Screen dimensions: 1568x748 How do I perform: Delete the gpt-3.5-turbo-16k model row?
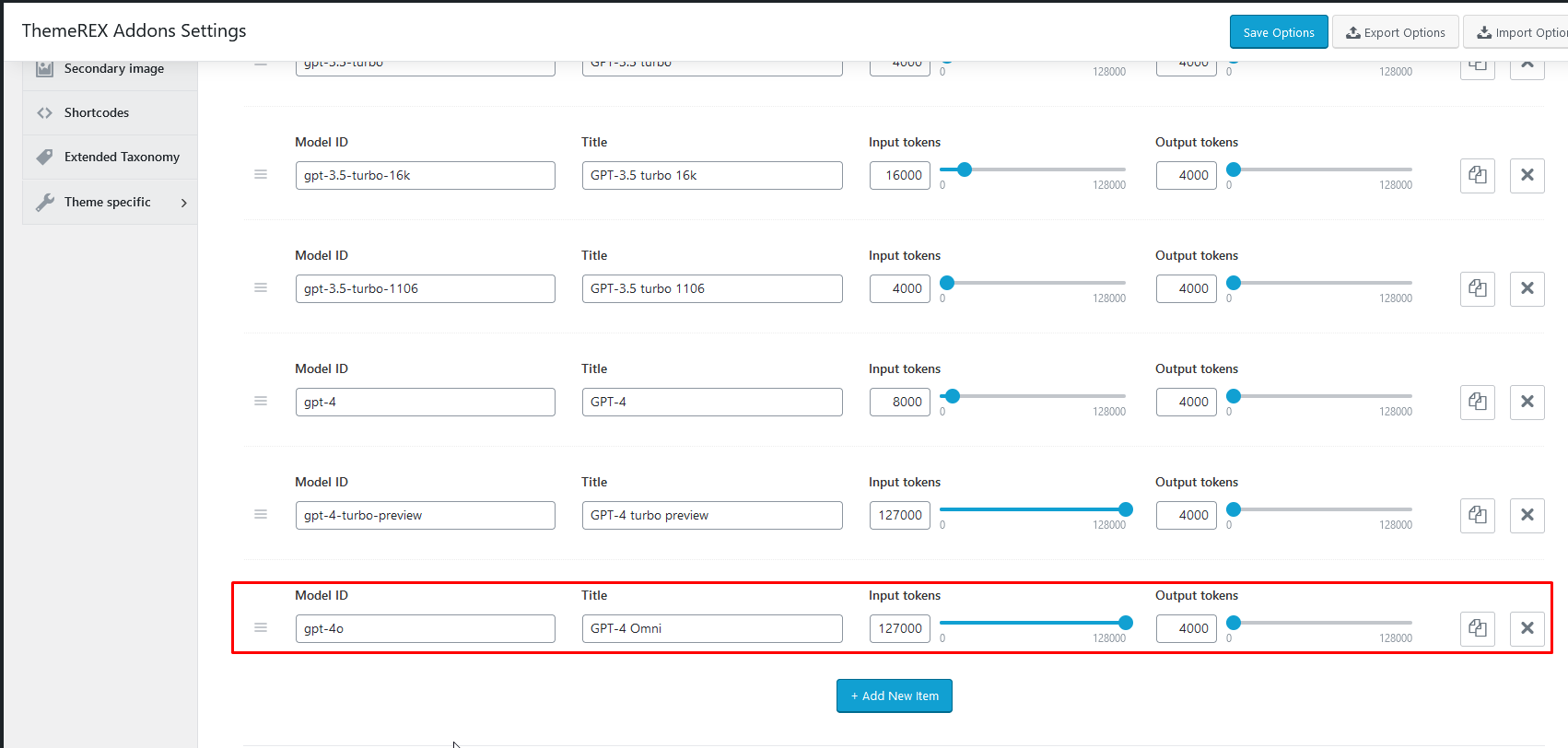click(x=1527, y=175)
